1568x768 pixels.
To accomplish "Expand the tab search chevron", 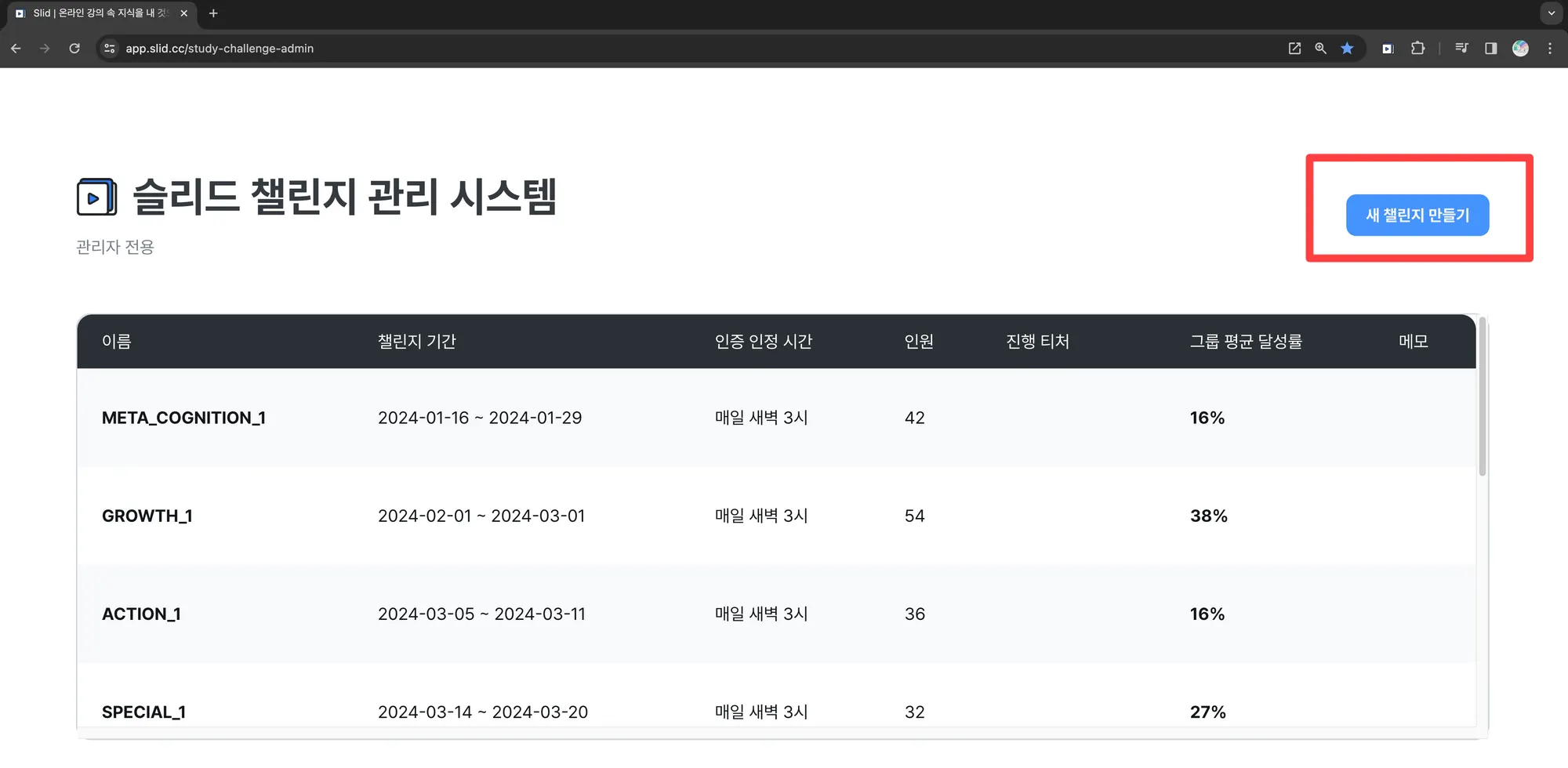I will [1551, 13].
